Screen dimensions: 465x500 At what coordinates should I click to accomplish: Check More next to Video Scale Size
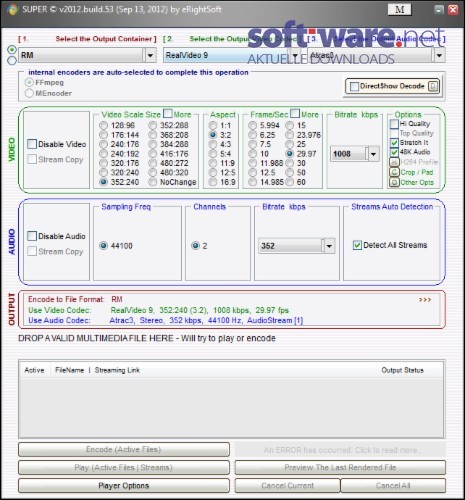[x=168, y=114]
